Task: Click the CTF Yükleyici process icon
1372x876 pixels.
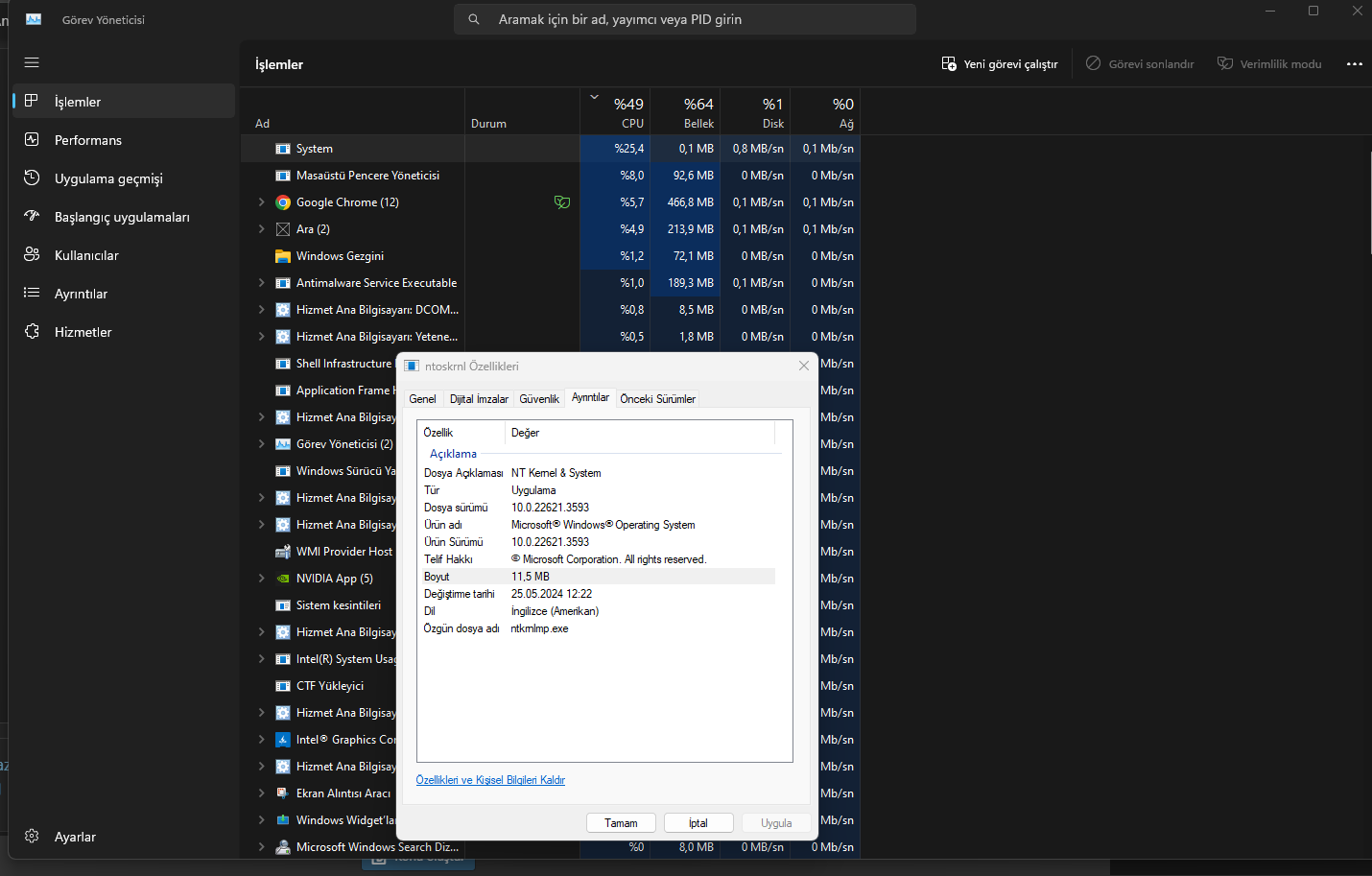Action: (283, 686)
